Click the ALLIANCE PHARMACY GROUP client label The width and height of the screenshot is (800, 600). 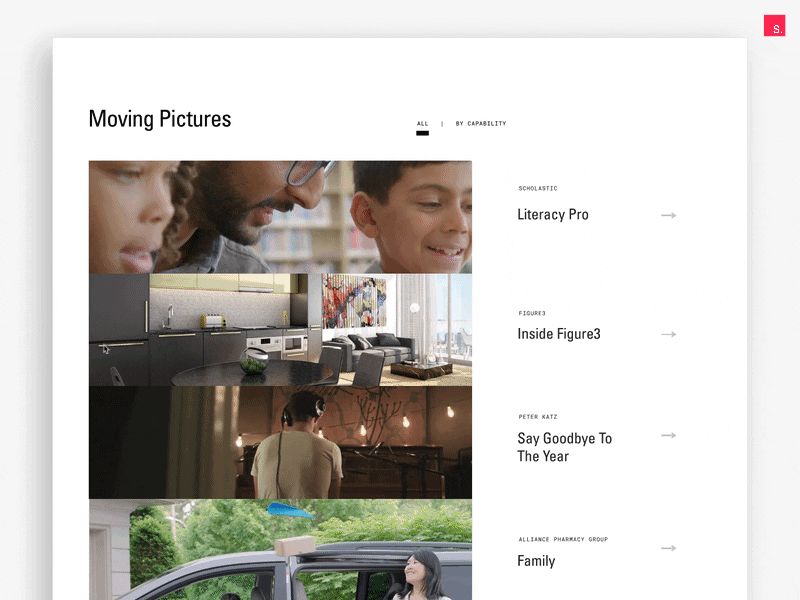coord(562,538)
